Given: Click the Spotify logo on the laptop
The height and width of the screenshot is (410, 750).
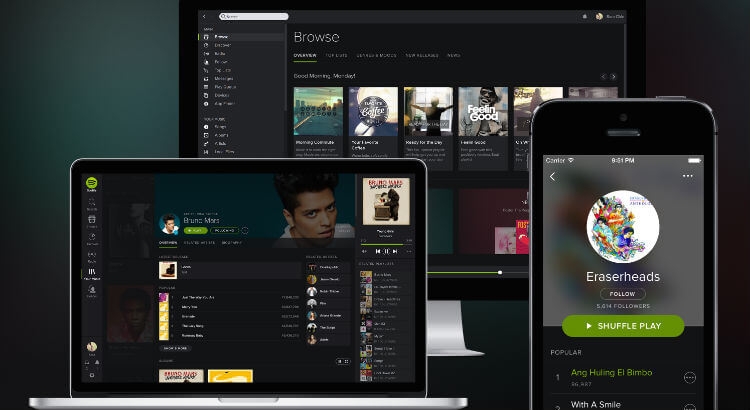Looking at the screenshot, I should tap(91, 183).
